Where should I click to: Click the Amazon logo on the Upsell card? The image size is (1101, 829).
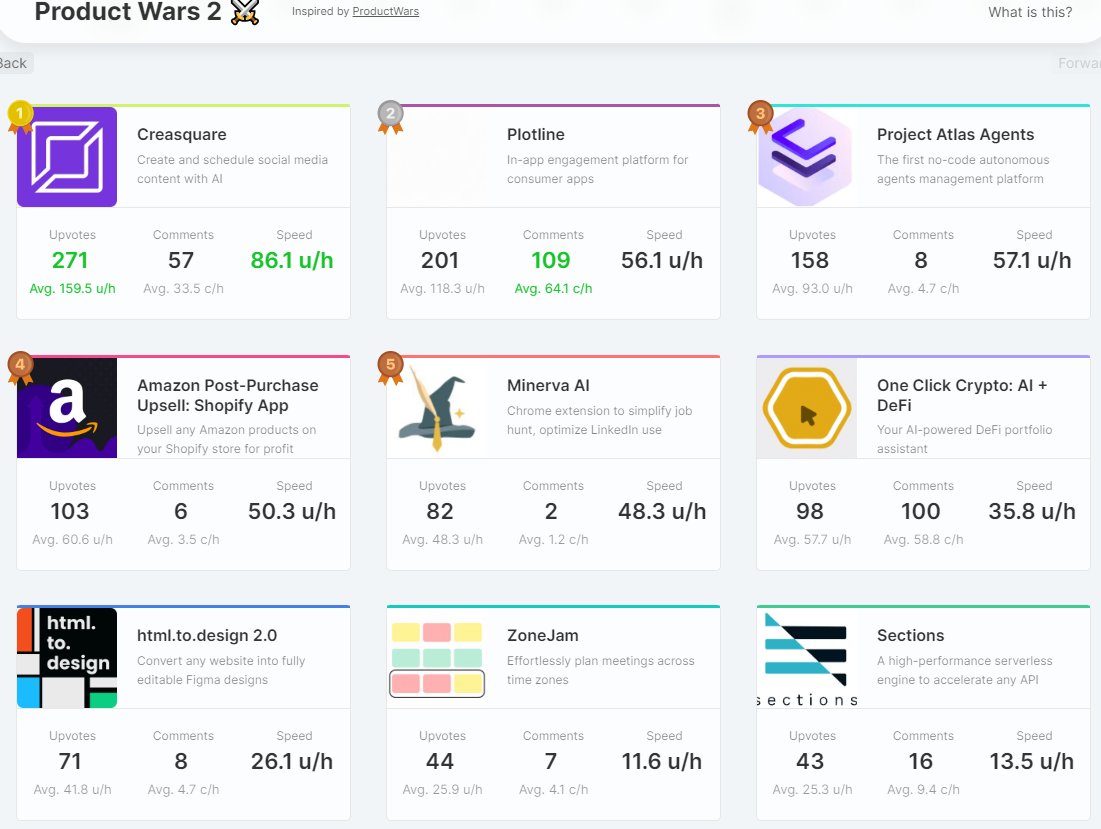tap(66, 408)
